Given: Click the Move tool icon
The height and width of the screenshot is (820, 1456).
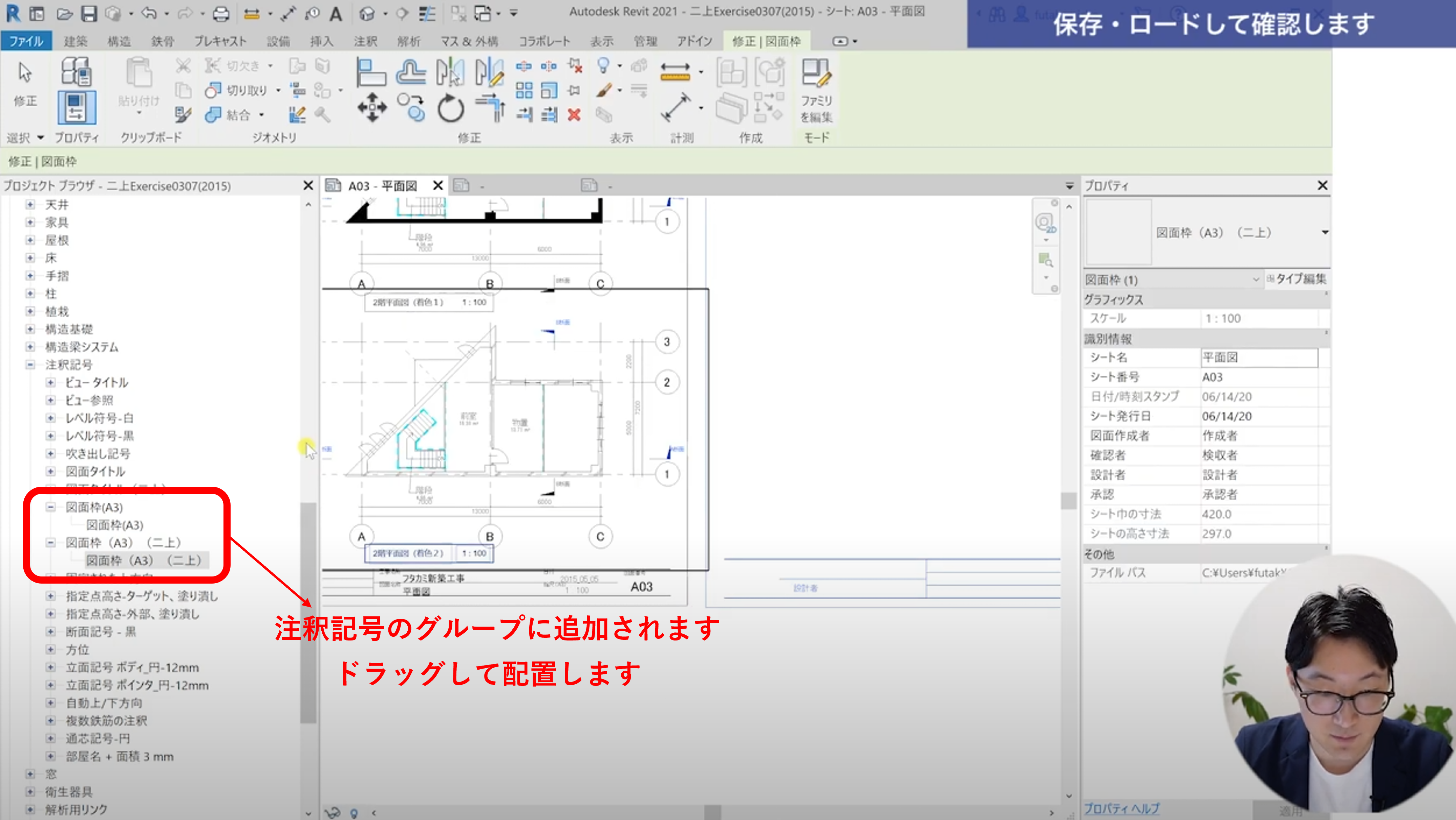Looking at the screenshot, I should point(372,107).
